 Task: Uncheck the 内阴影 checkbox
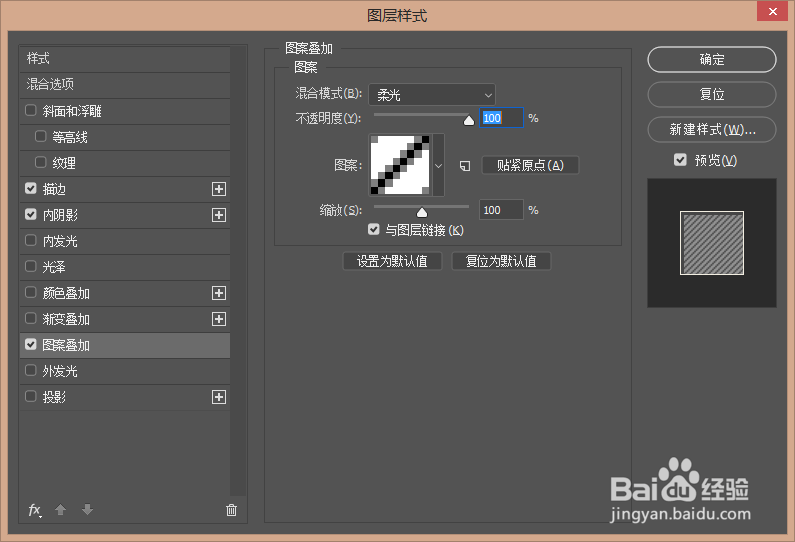coord(31,214)
